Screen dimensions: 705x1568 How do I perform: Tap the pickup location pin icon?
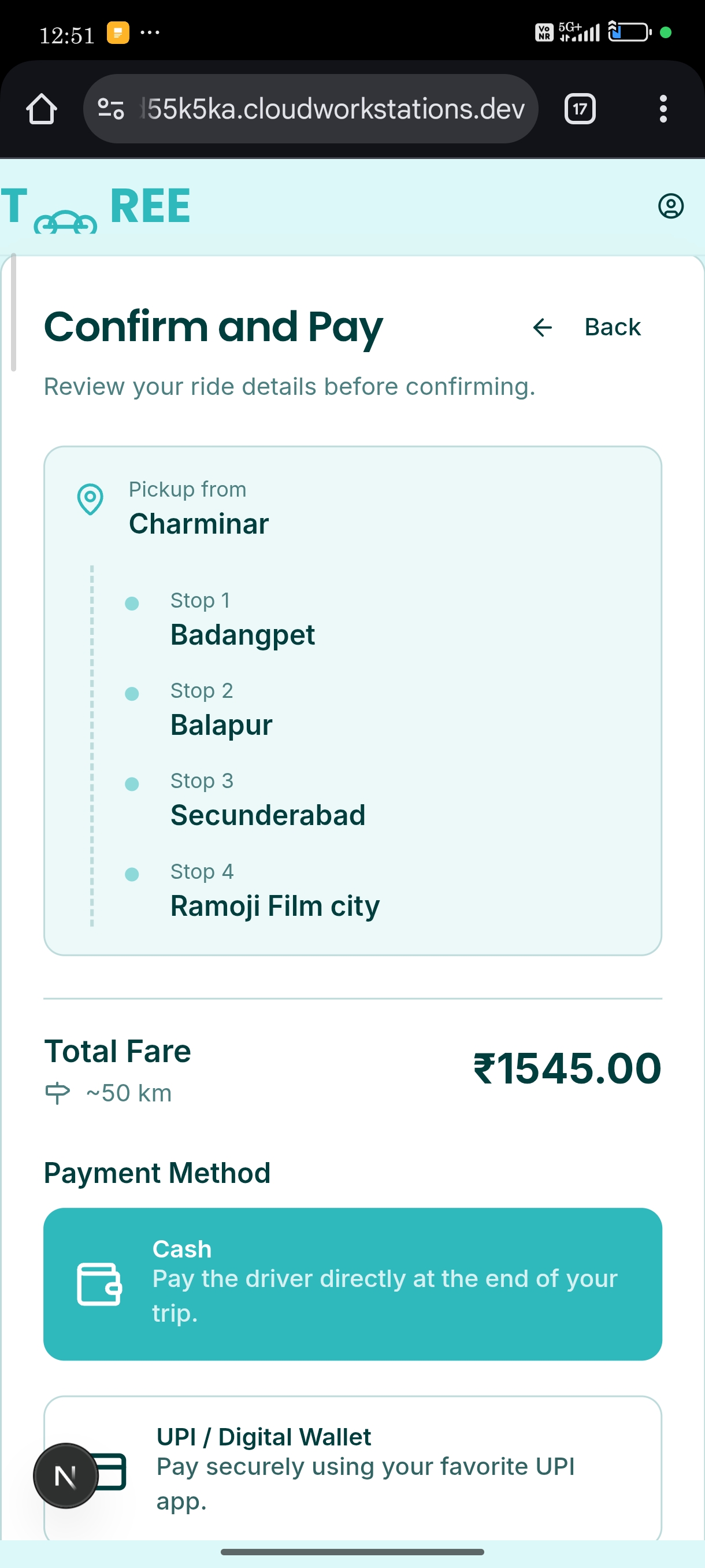[90, 500]
